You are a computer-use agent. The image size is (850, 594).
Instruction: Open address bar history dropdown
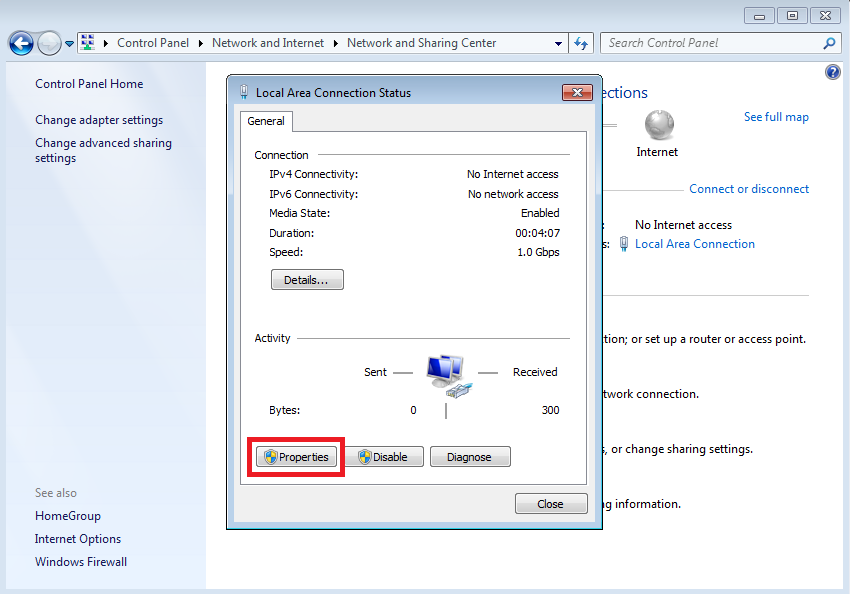click(558, 43)
